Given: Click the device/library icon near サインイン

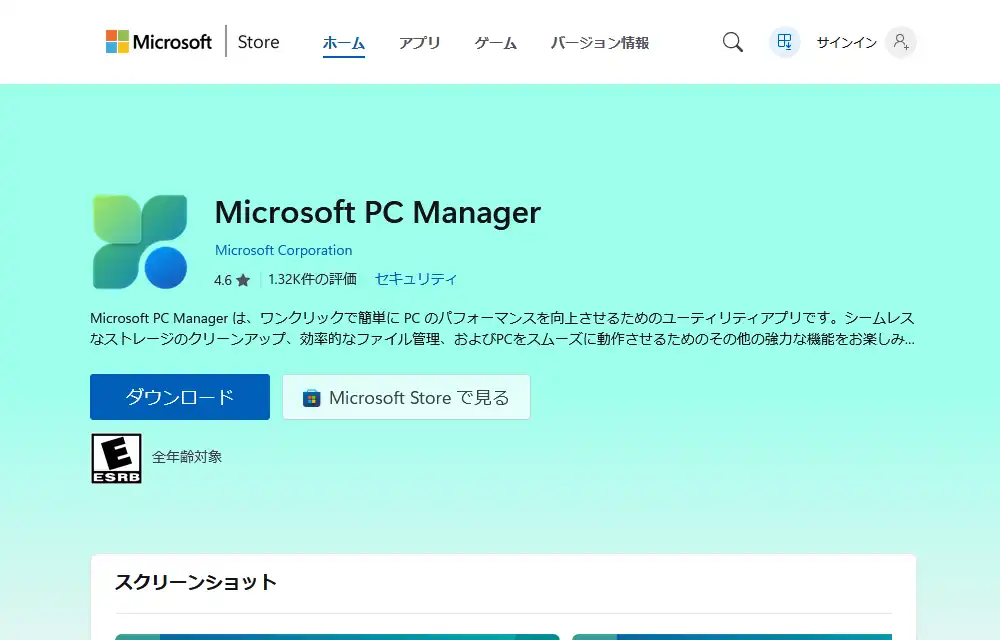Looking at the screenshot, I should tap(784, 42).
